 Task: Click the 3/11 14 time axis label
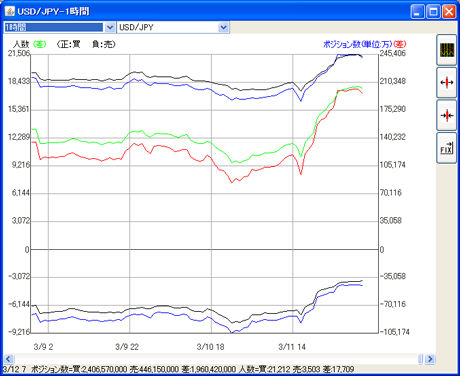pyautogui.click(x=292, y=347)
